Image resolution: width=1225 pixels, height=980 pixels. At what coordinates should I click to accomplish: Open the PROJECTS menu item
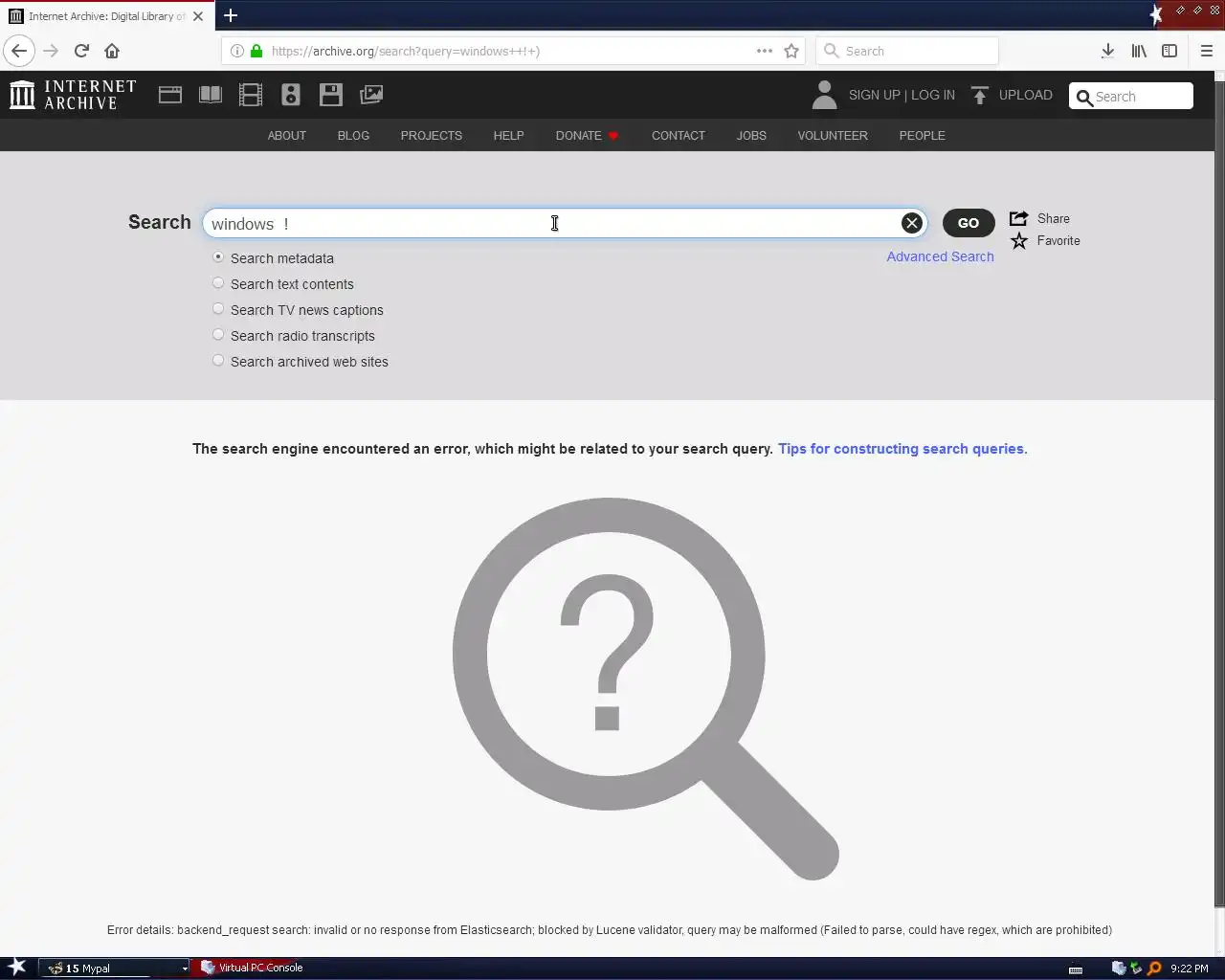tap(432, 135)
